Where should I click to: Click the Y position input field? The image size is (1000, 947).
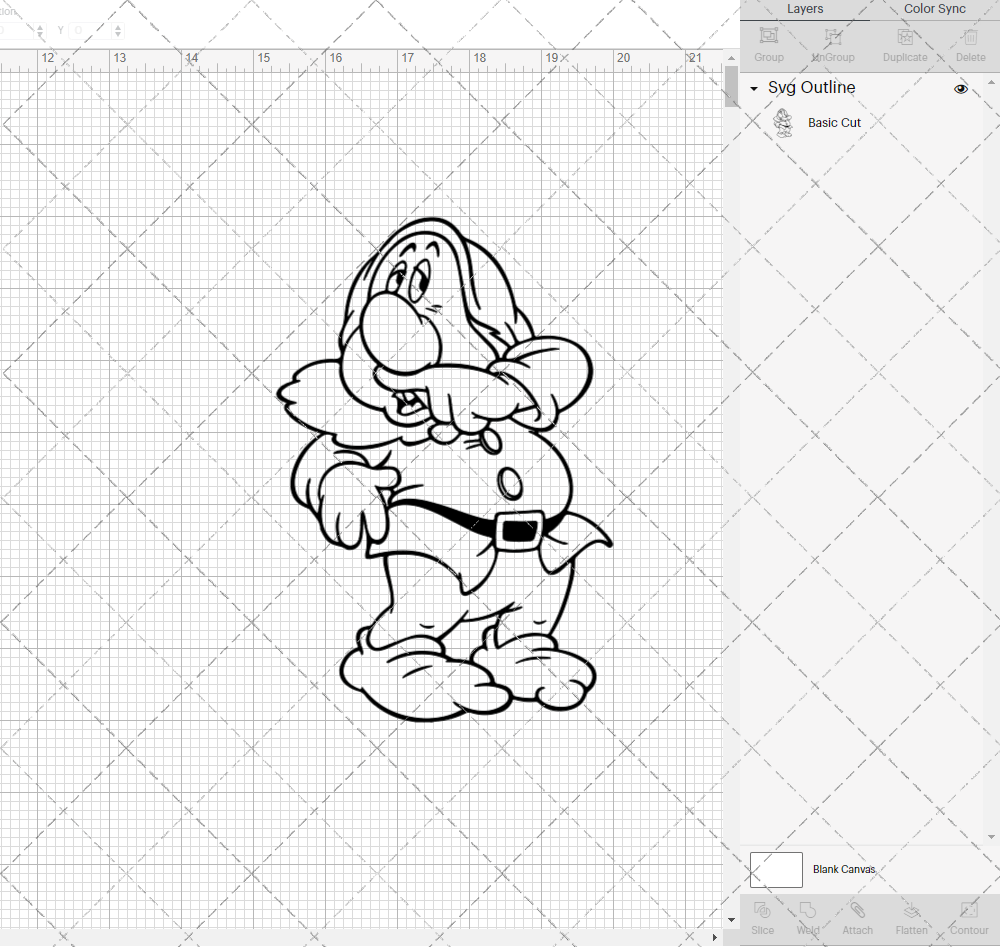pos(91,30)
